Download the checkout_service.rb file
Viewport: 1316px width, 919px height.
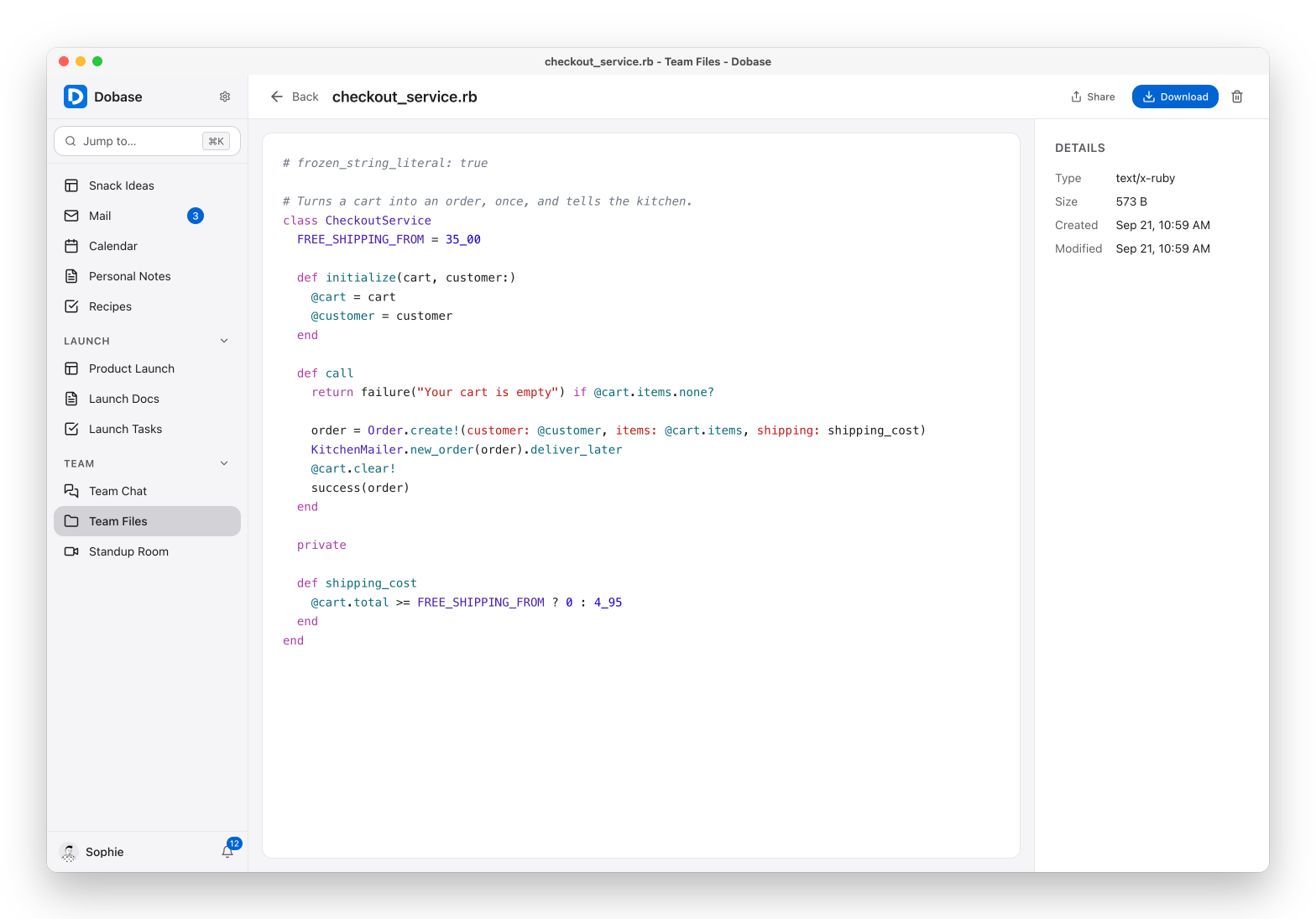(x=1175, y=97)
